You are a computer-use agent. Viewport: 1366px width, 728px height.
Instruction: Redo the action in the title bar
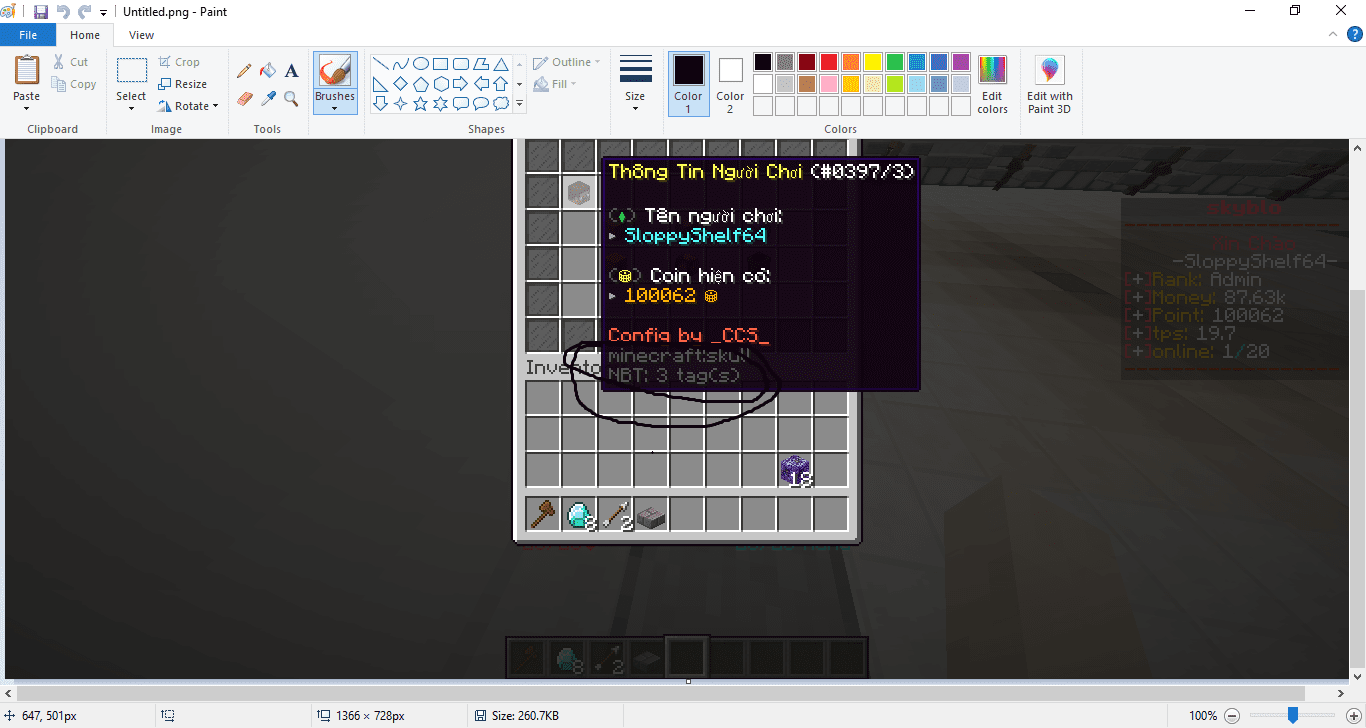85,12
